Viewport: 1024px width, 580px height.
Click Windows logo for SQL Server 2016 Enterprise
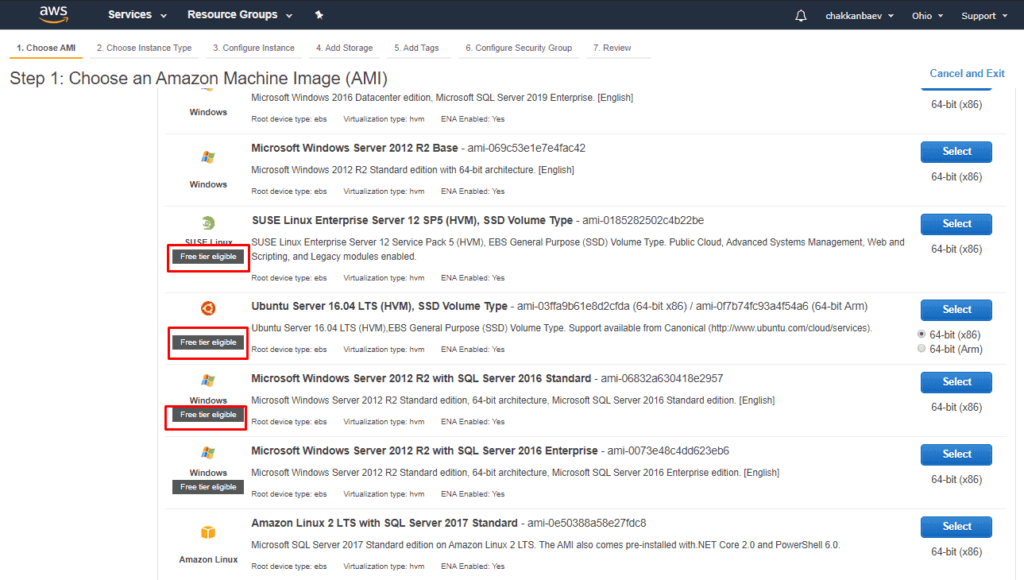click(208, 453)
